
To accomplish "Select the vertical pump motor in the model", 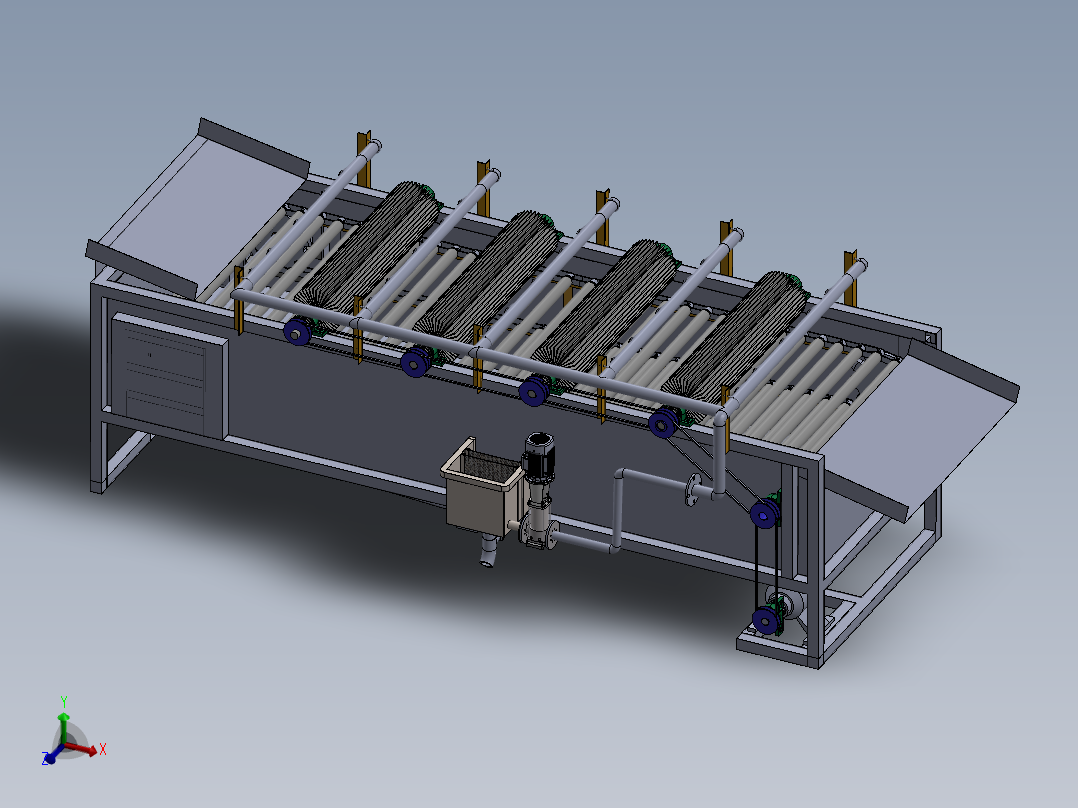I will [x=539, y=456].
